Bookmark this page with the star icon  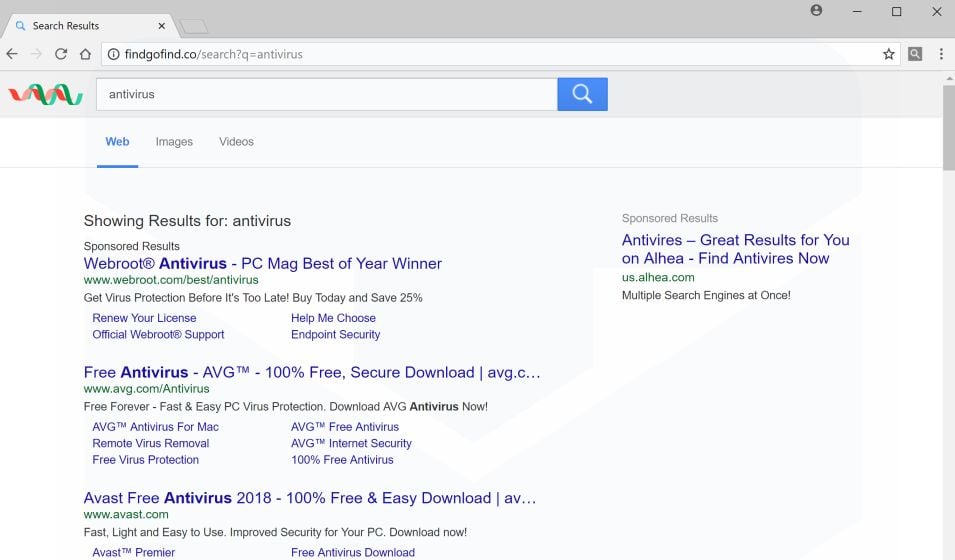[x=888, y=54]
